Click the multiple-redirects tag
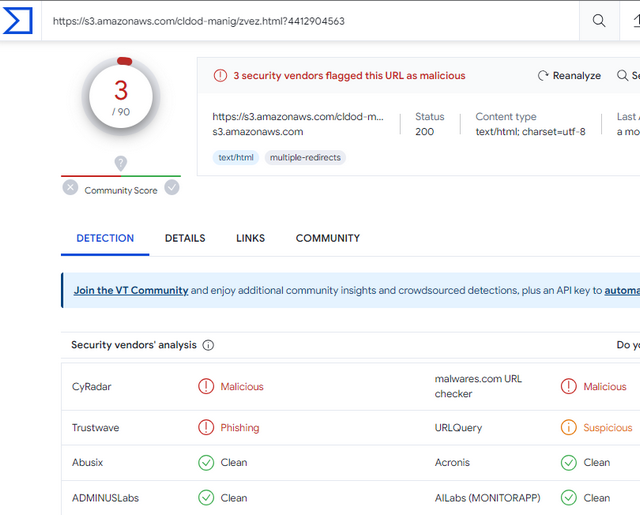This screenshot has height=515, width=640. [305, 158]
